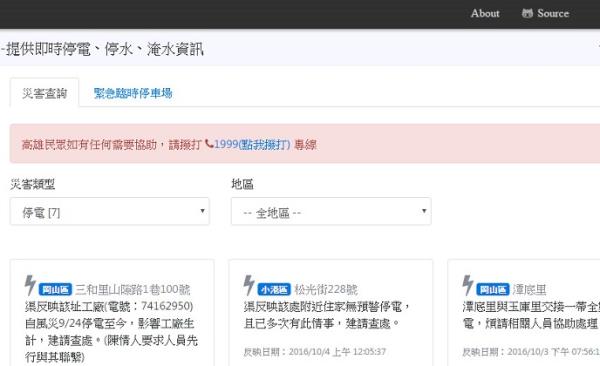
Task: Click the 潭底里 location title
Action: point(529,289)
